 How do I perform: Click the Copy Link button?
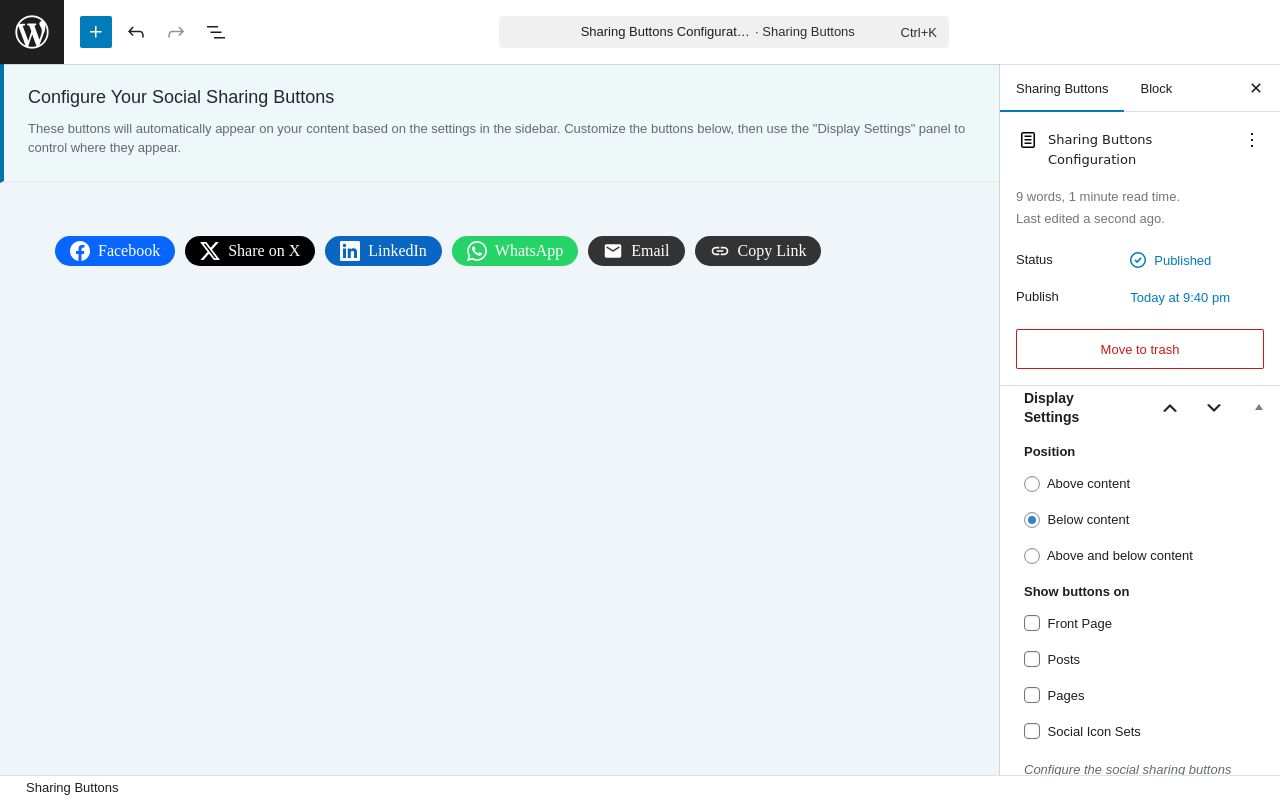pos(758,251)
